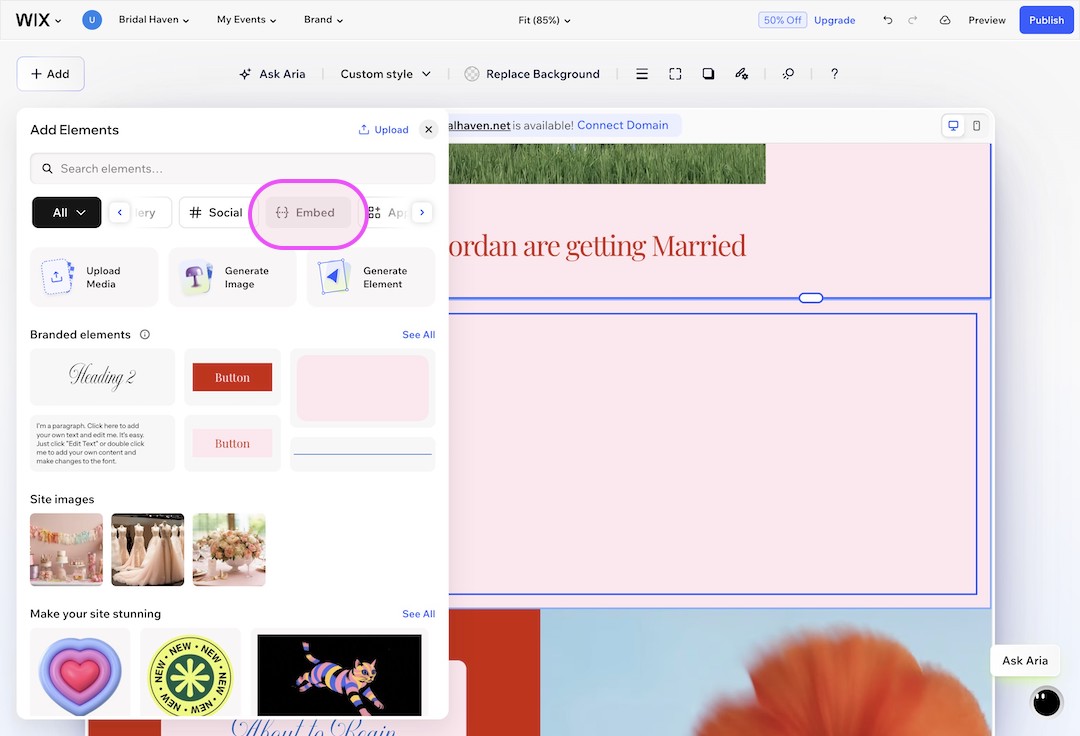Switch to mobile view using the phone toggle
The height and width of the screenshot is (736, 1080).
(x=976, y=125)
